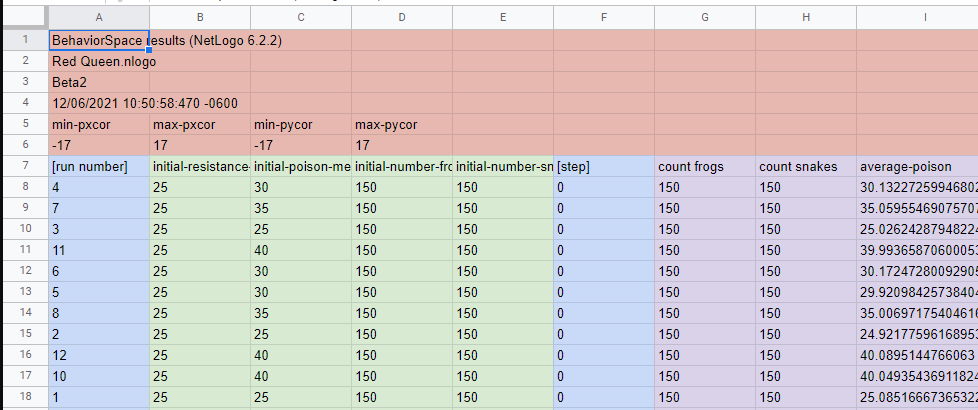Click row header 18

(23, 397)
